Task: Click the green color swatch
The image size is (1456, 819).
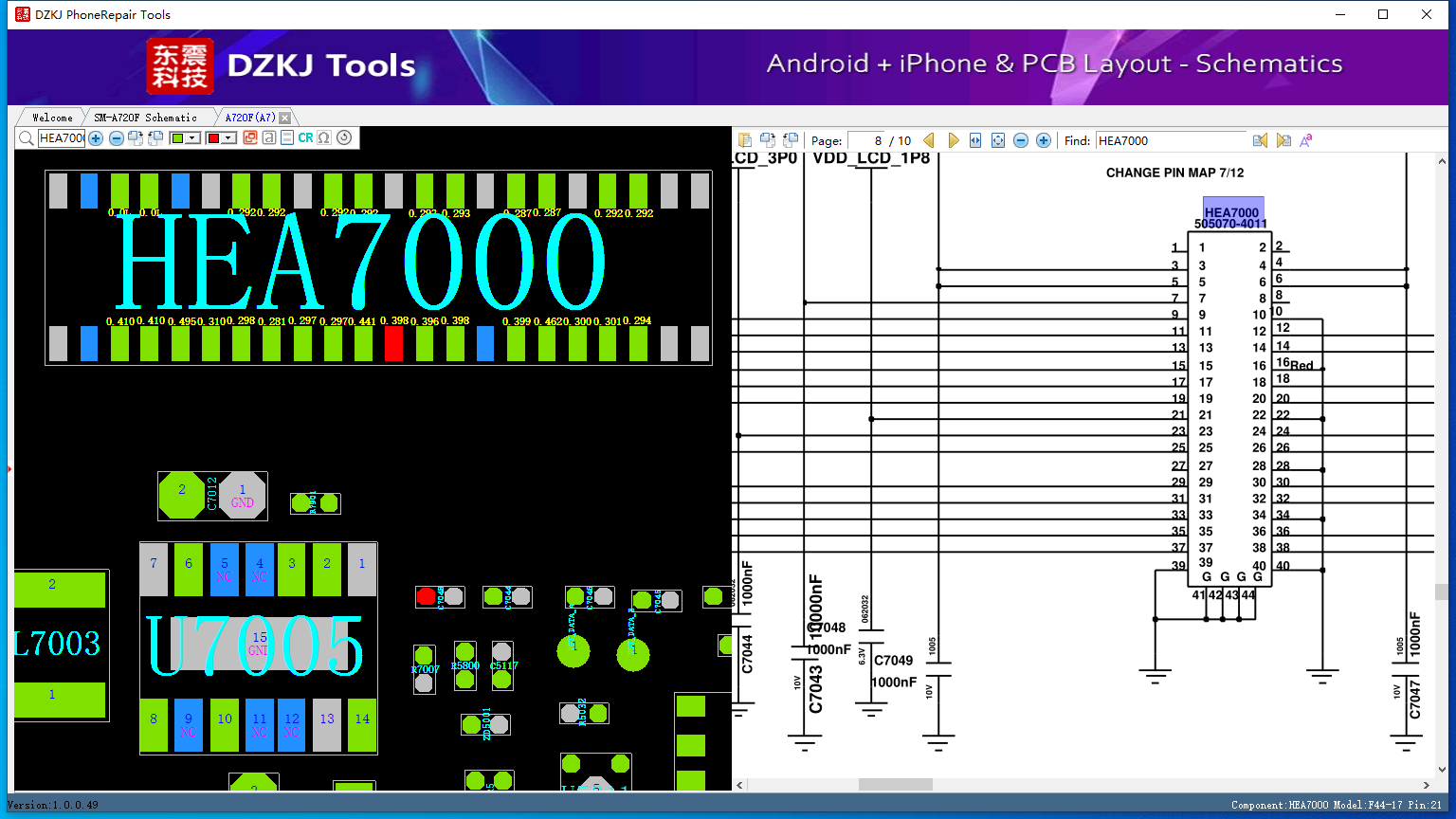Action: coord(177,138)
